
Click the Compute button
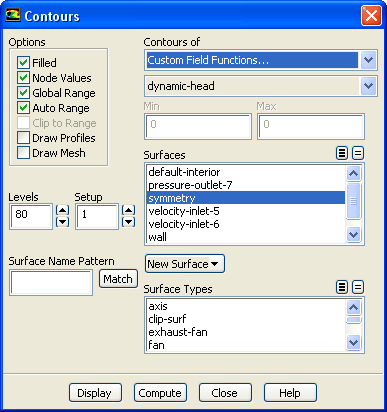click(x=160, y=393)
